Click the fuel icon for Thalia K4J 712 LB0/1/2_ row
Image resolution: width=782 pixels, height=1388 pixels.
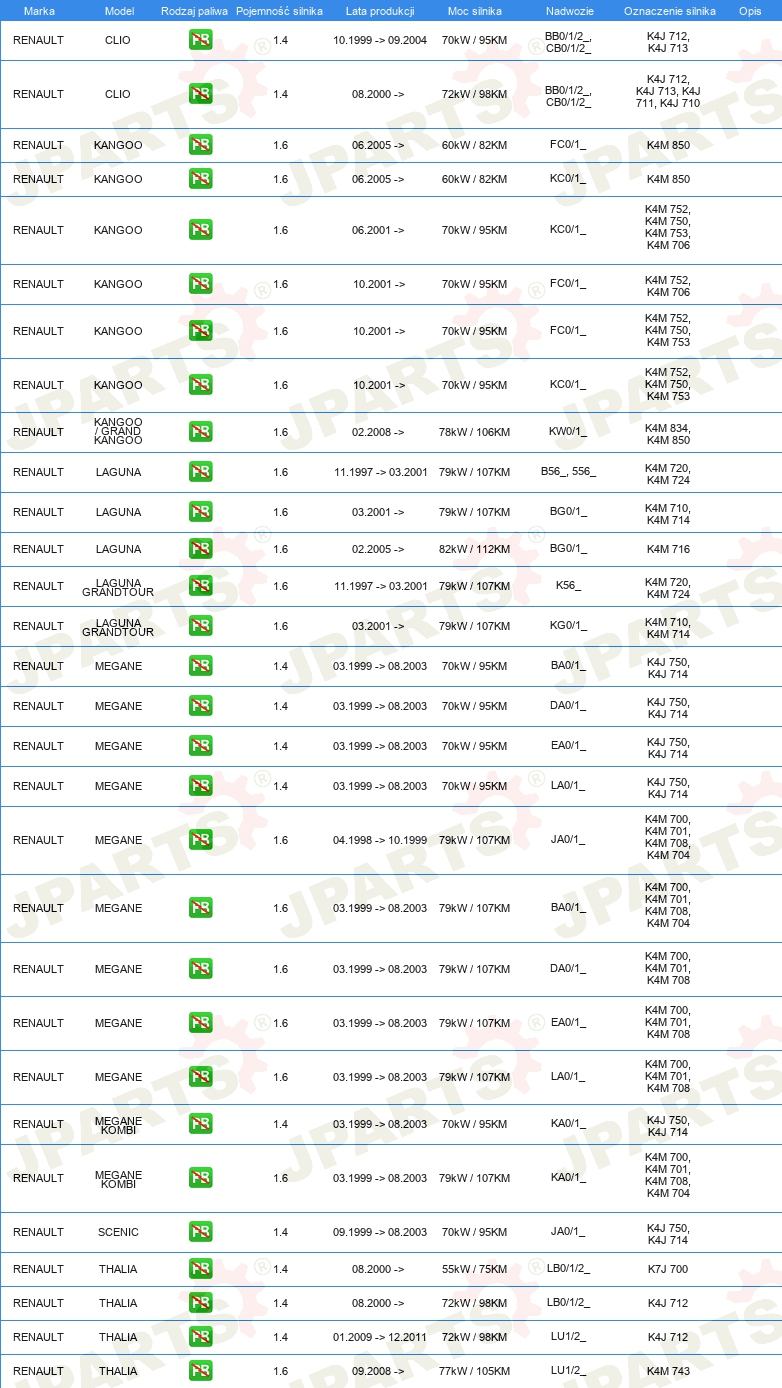tap(201, 1303)
